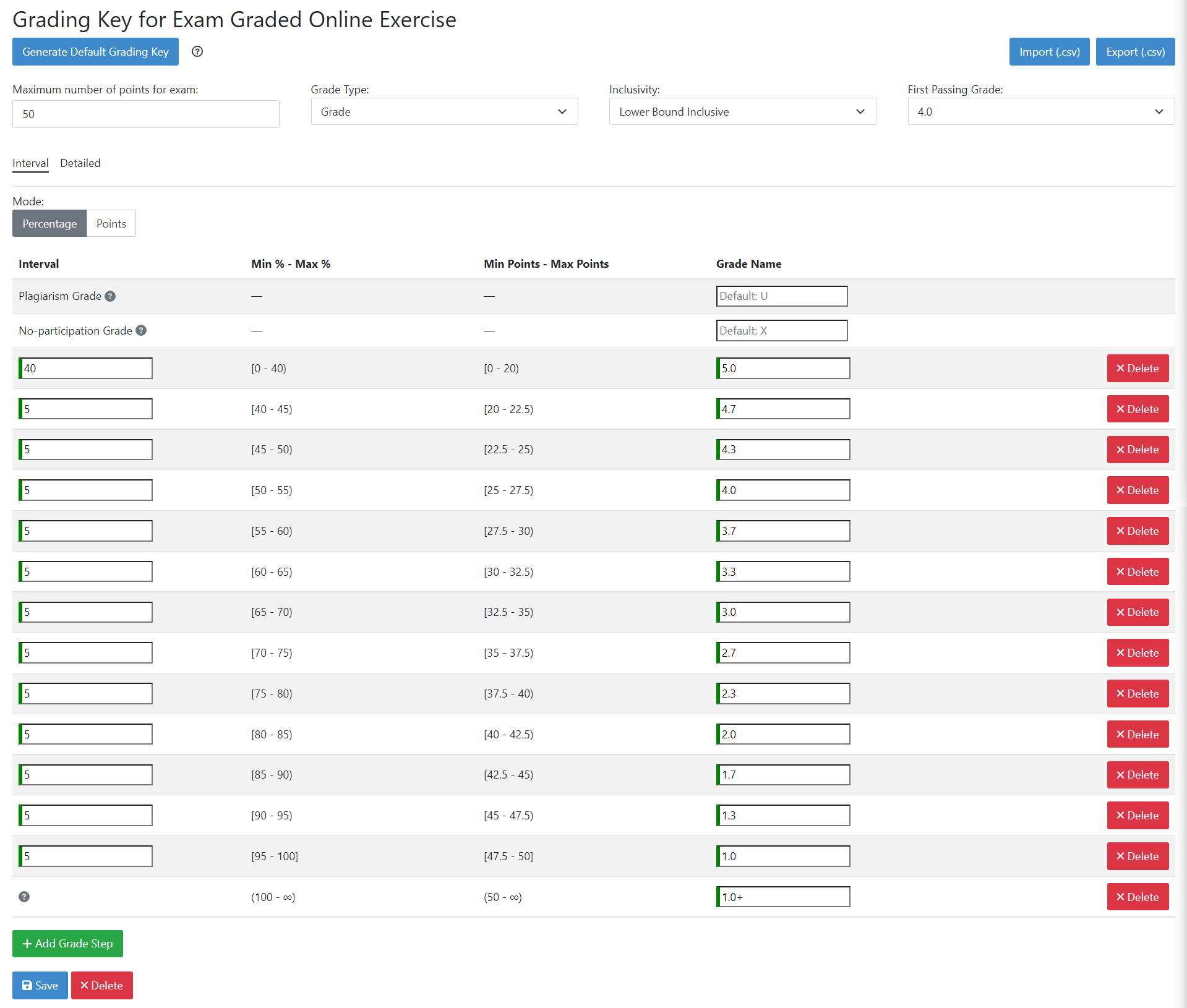This screenshot has width=1187, height=1008.
Task: Delete the grade step named 3.0
Action: [1137, 612]
